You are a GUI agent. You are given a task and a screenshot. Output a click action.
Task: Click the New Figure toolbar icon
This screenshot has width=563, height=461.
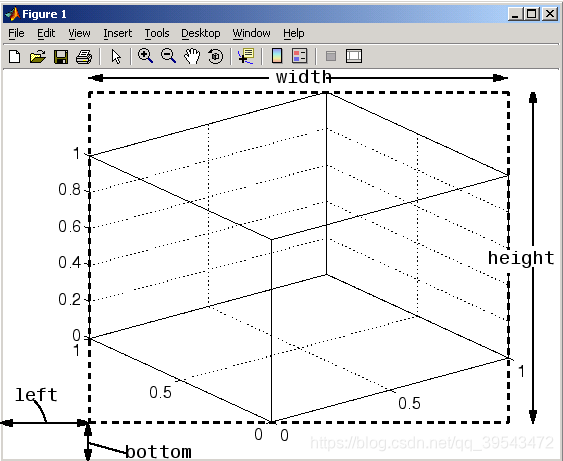tap(14, 57)
